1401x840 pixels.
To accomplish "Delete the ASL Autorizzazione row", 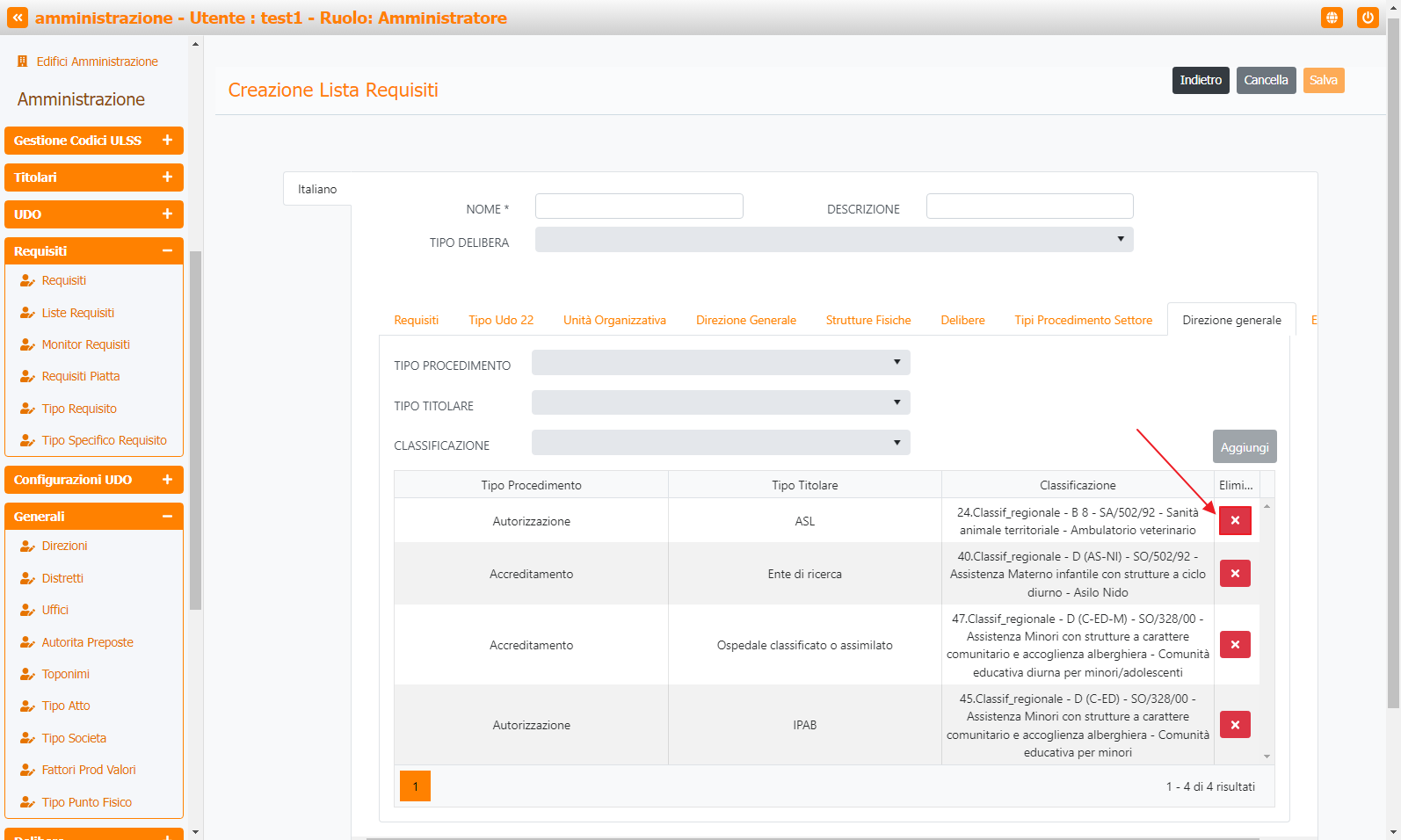I will [x=1235, y=520].
